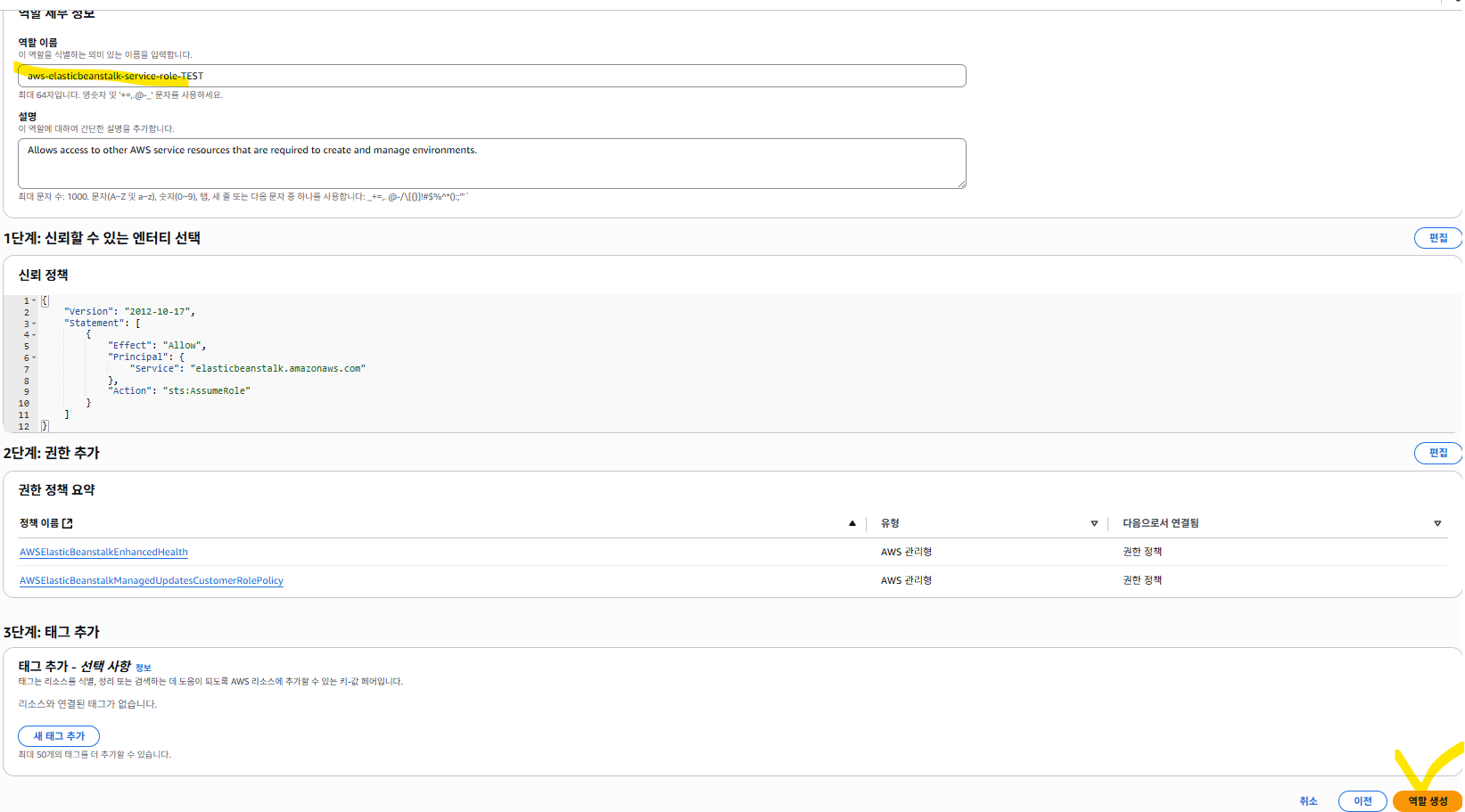Click the description textarea
The image size is (1465, 812).
(x=491, y=163)
